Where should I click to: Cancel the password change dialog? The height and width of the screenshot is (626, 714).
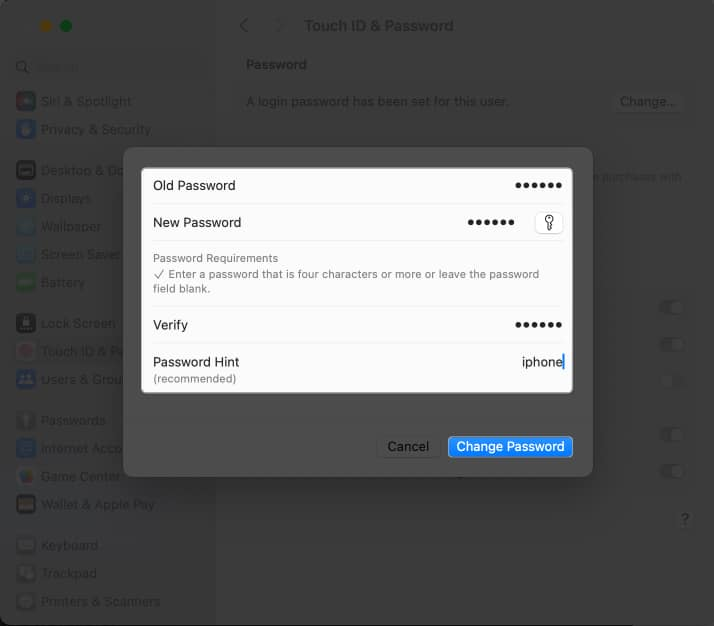408,447
